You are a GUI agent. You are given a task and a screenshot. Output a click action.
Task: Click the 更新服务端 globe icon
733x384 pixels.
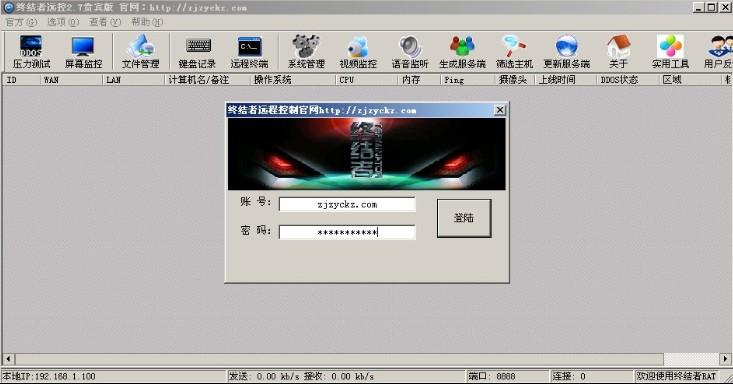coord(567,52)
